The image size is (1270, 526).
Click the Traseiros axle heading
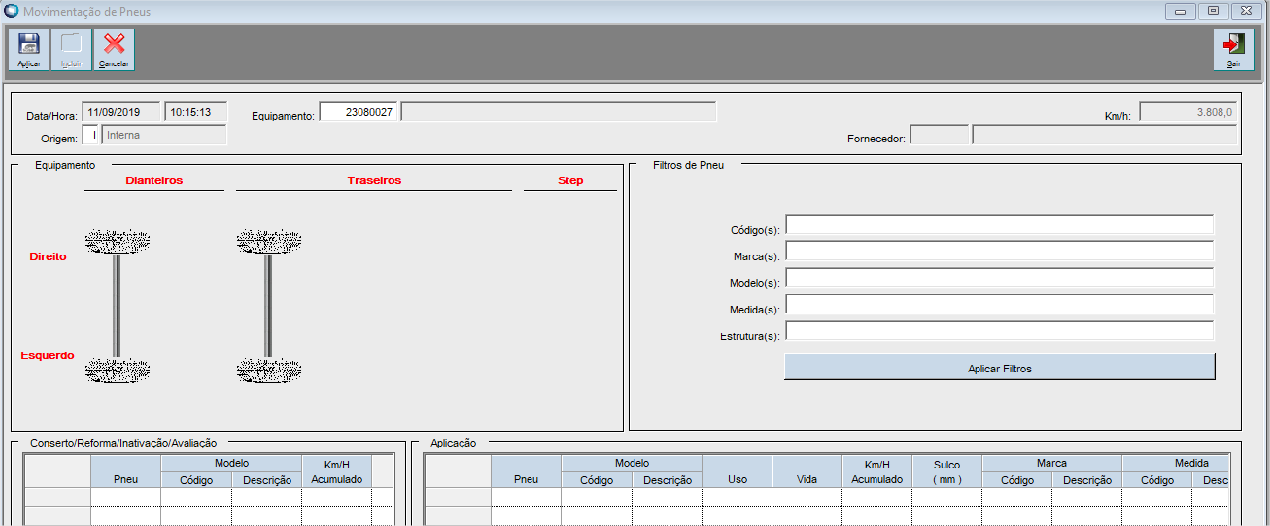pyautogui.click(x=374, y=181)
